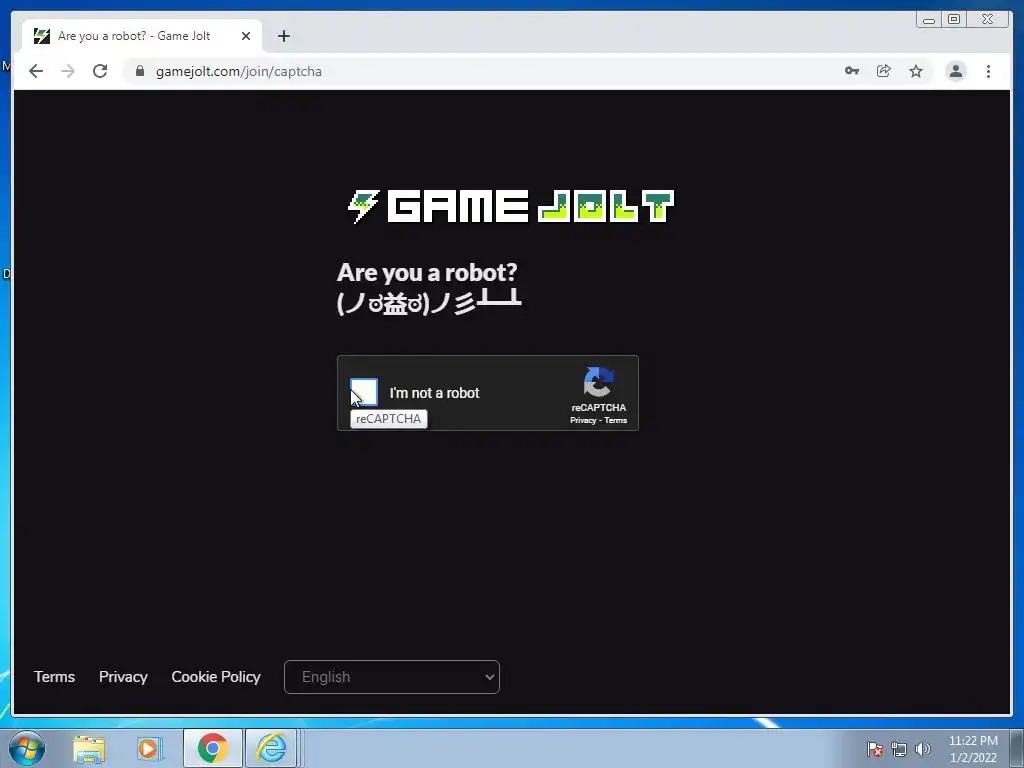Open the Chrome three-dot menu
The height and width of the screenshot is (768, 1024).
click(x=988, y=71)
